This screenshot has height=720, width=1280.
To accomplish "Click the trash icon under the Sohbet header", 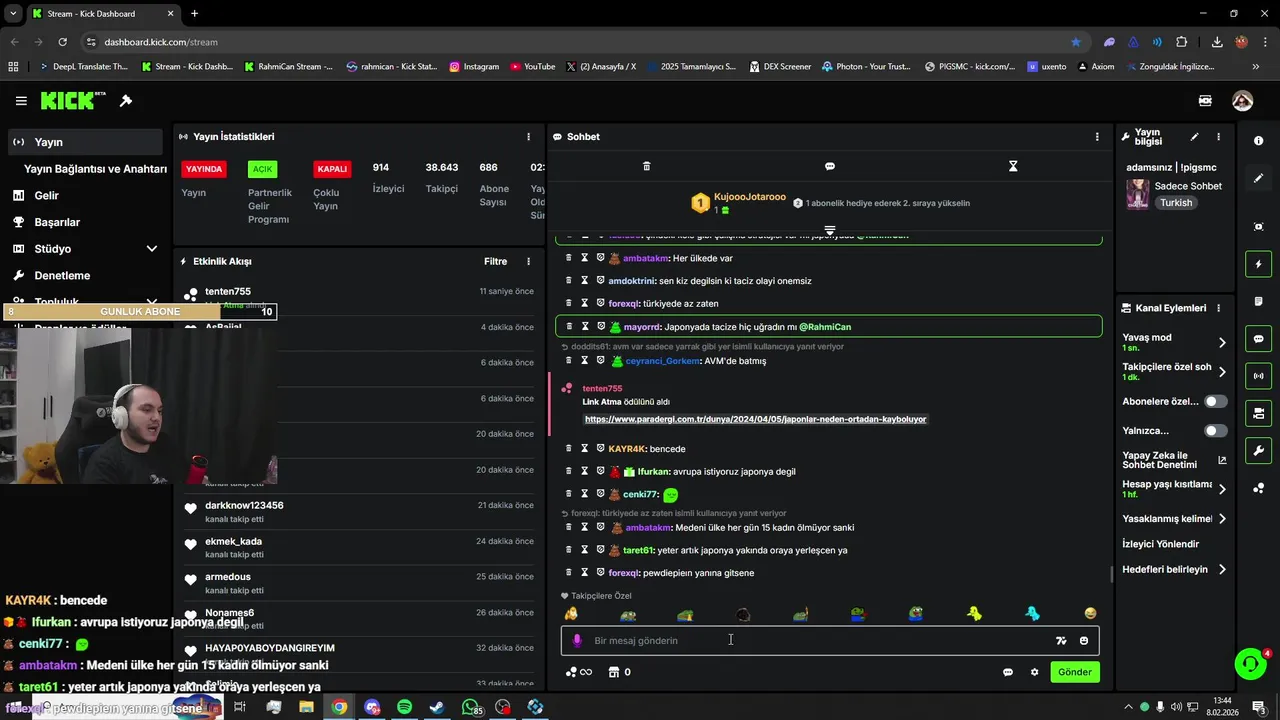I will [646, 166].
